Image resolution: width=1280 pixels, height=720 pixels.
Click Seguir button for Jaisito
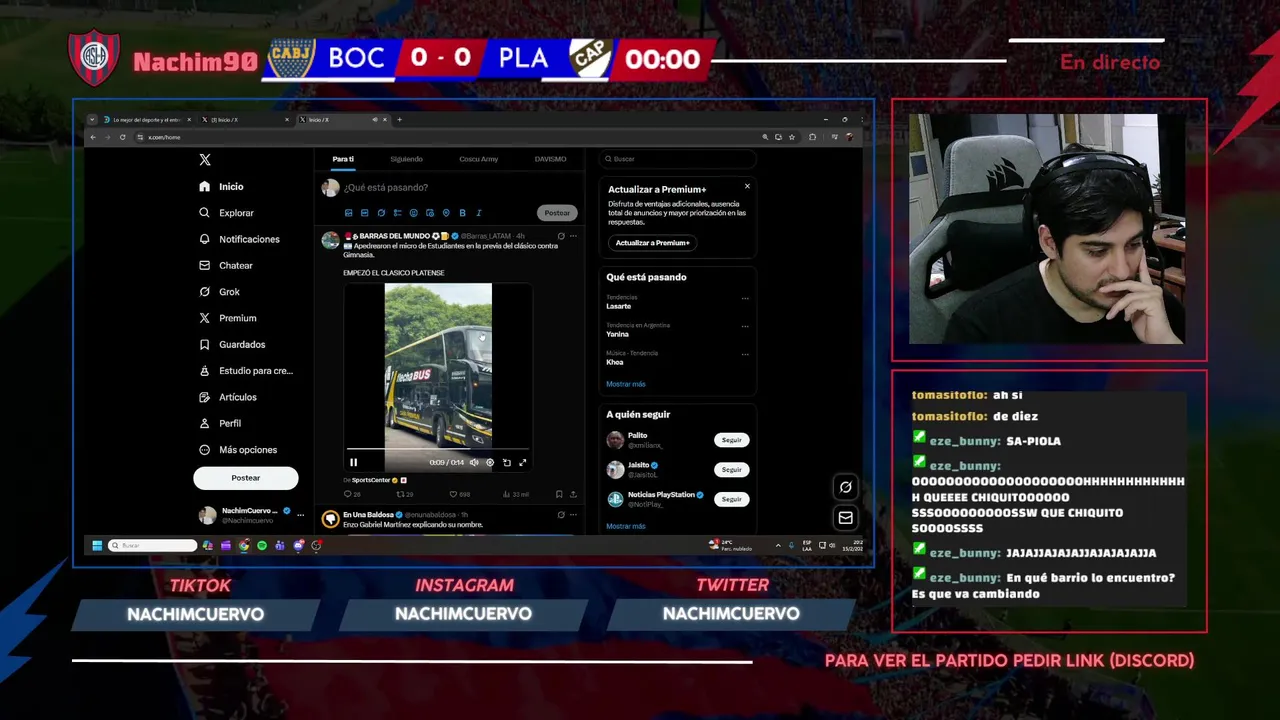[732, 470]
